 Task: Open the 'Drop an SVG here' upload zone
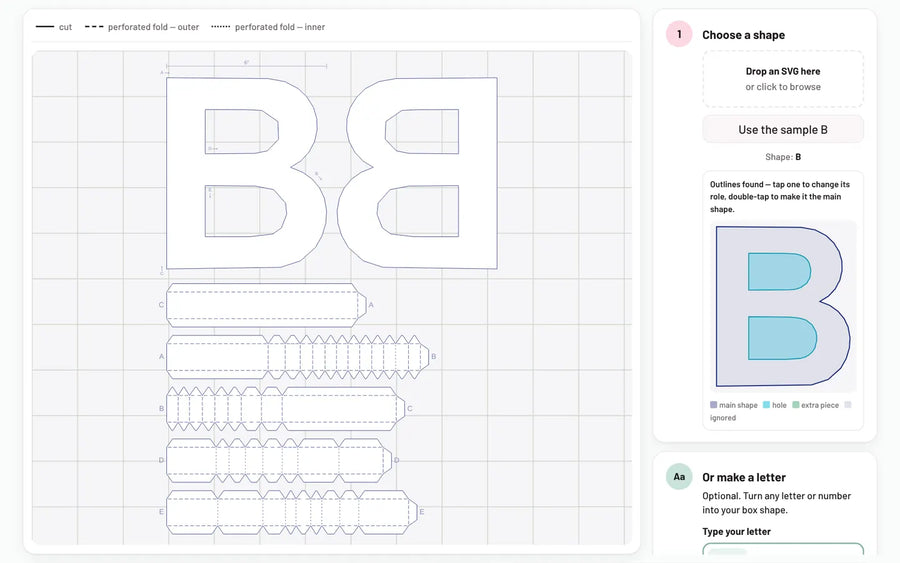(783, 79)
